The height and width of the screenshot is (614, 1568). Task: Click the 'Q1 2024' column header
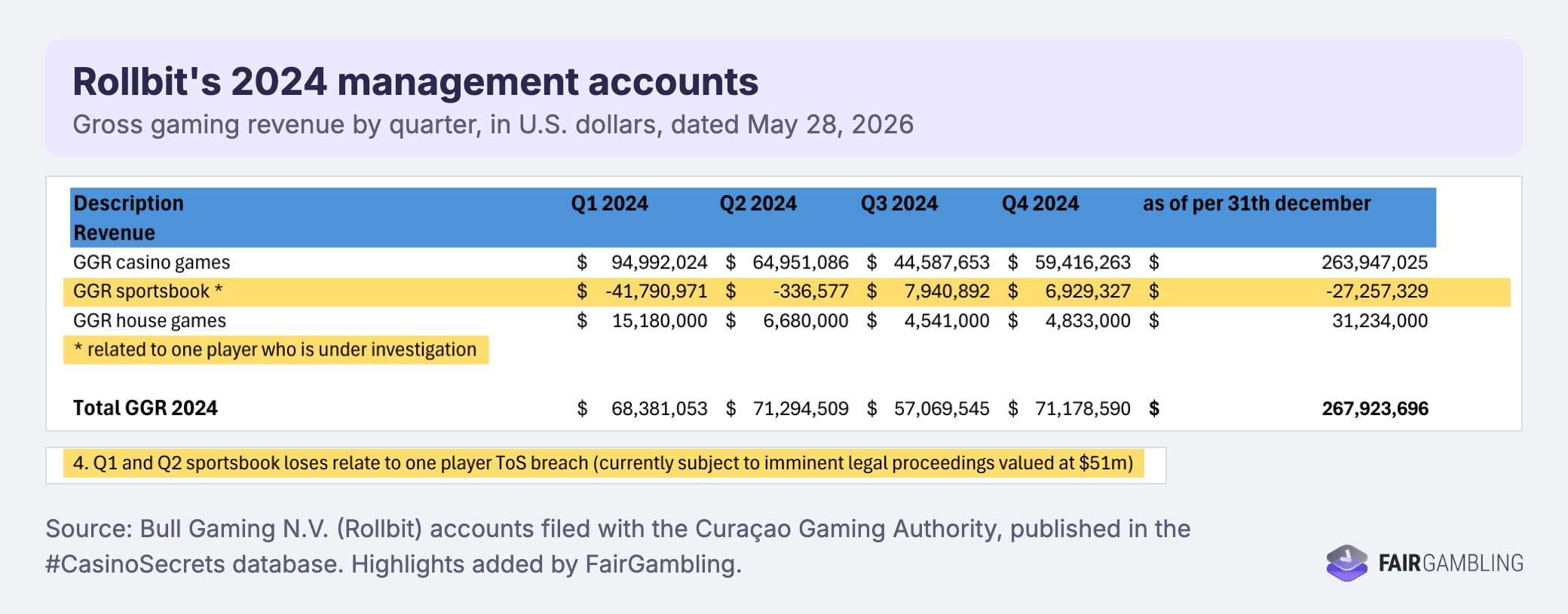(609, 203)
